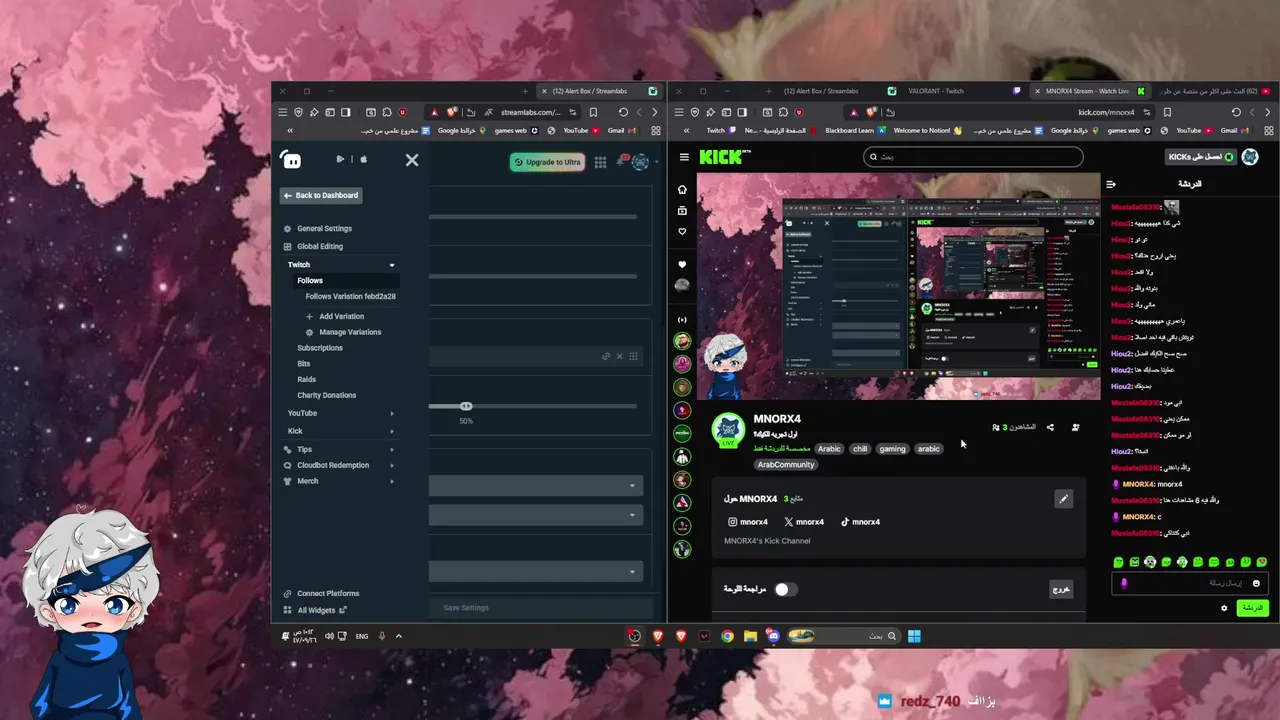Click the Streamlabs logo icon
The width and height of the screenshot is (1280, 720).
click(x=290, y=160)
